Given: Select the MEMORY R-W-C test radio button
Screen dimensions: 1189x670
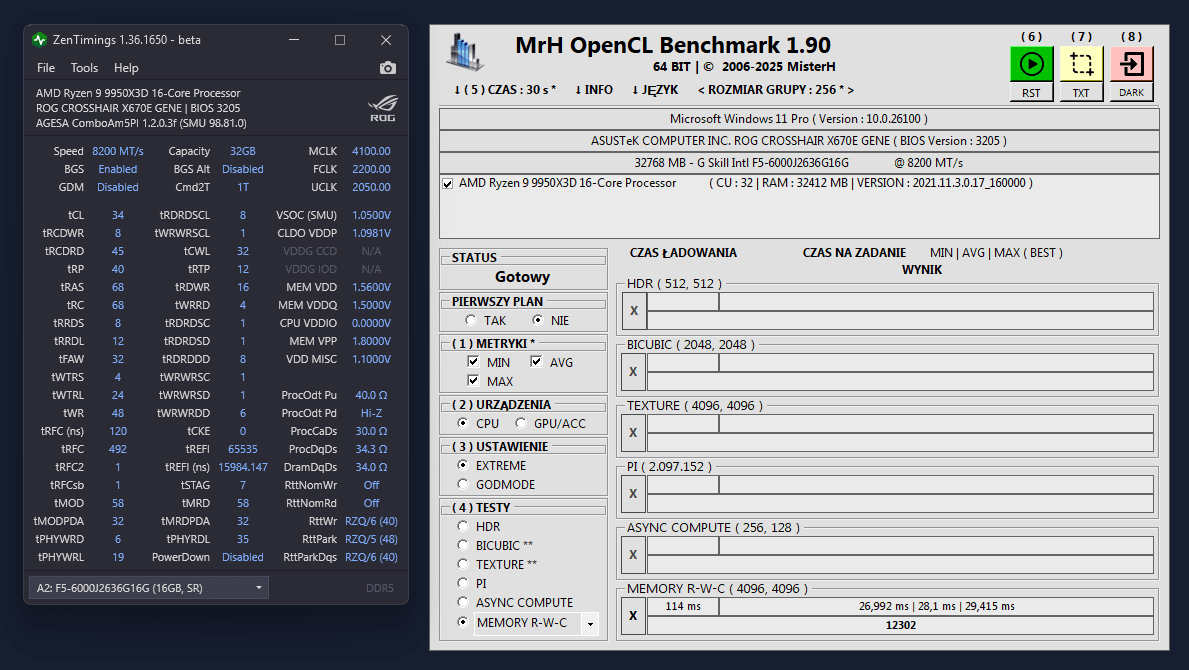Looking at the screenshot, I should pos(463,622).
